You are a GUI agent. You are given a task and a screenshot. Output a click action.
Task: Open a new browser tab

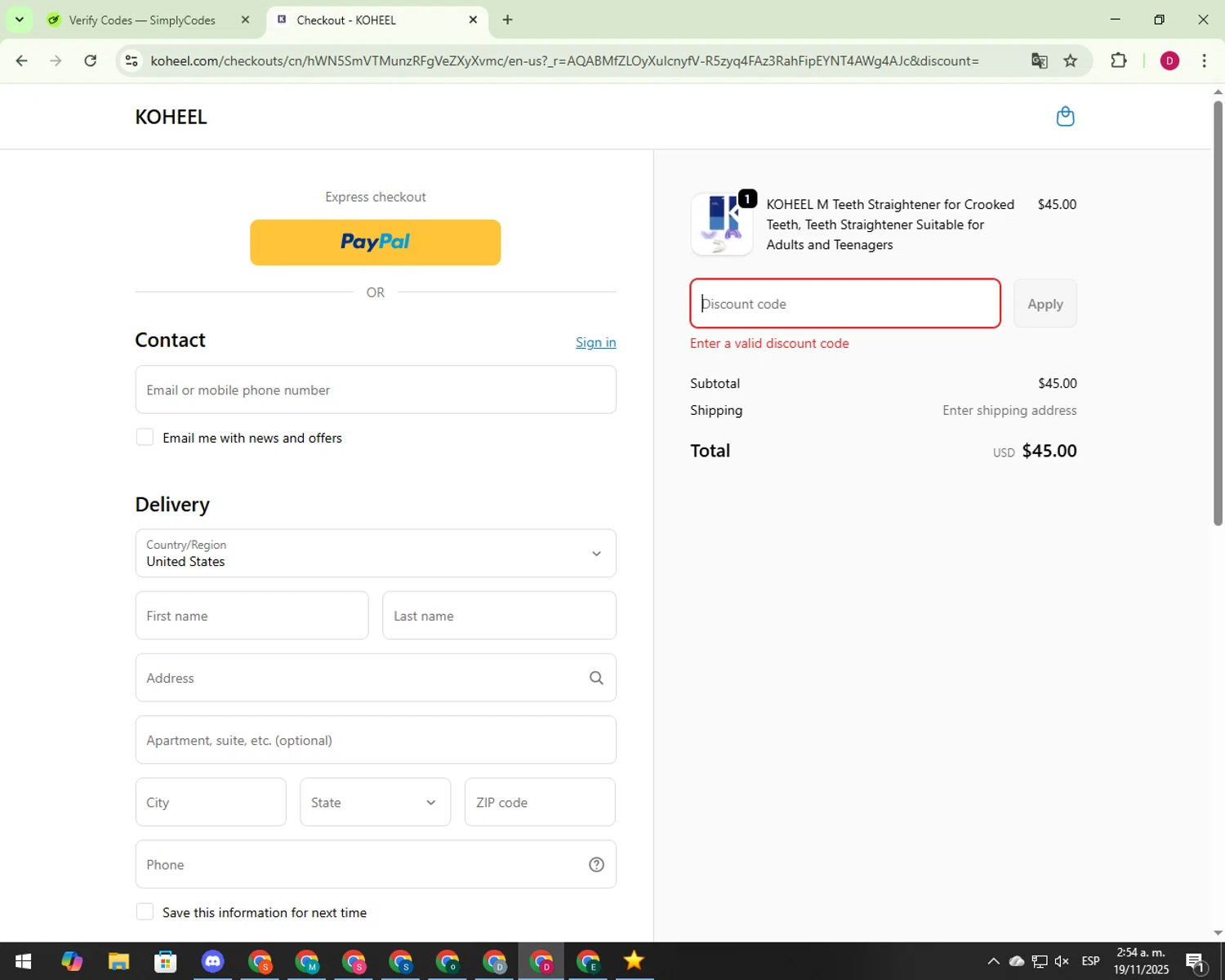pos(507,20)
